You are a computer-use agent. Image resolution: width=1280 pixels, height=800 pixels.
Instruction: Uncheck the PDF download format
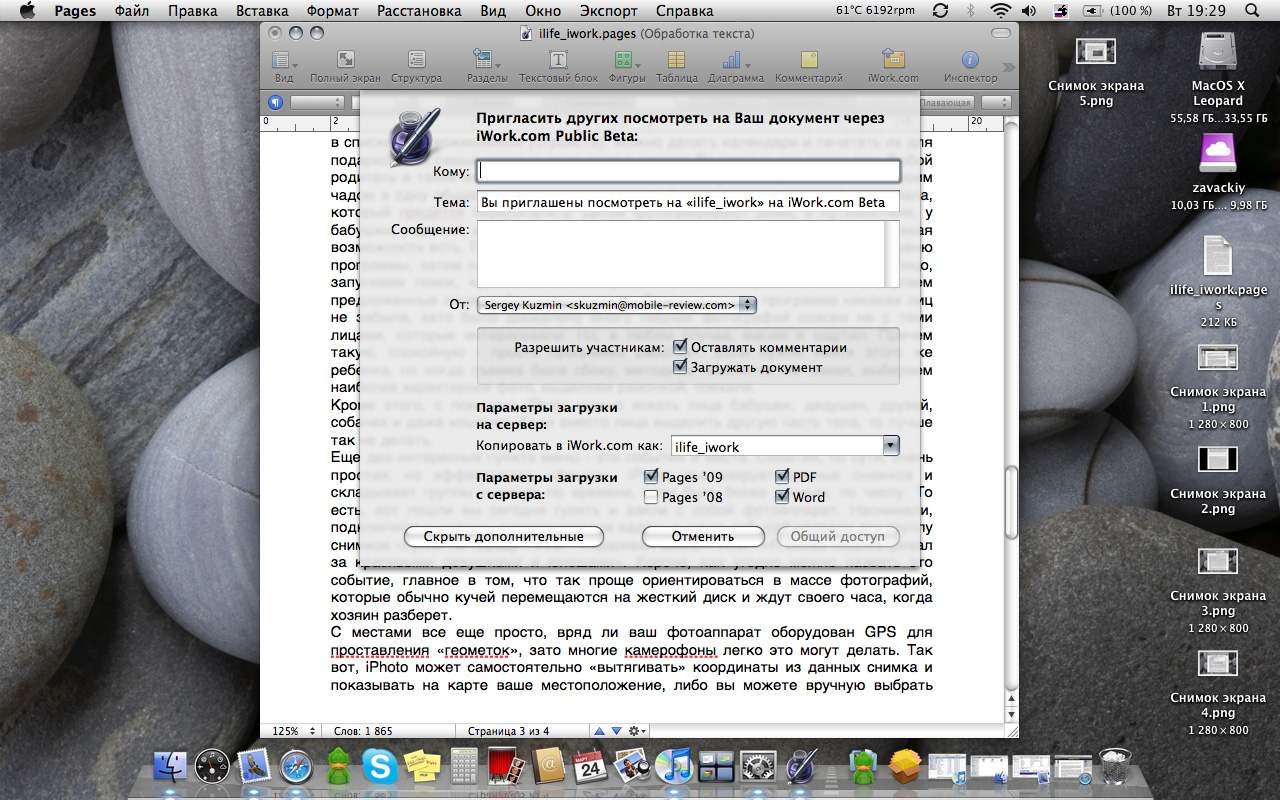pos(782,477)
